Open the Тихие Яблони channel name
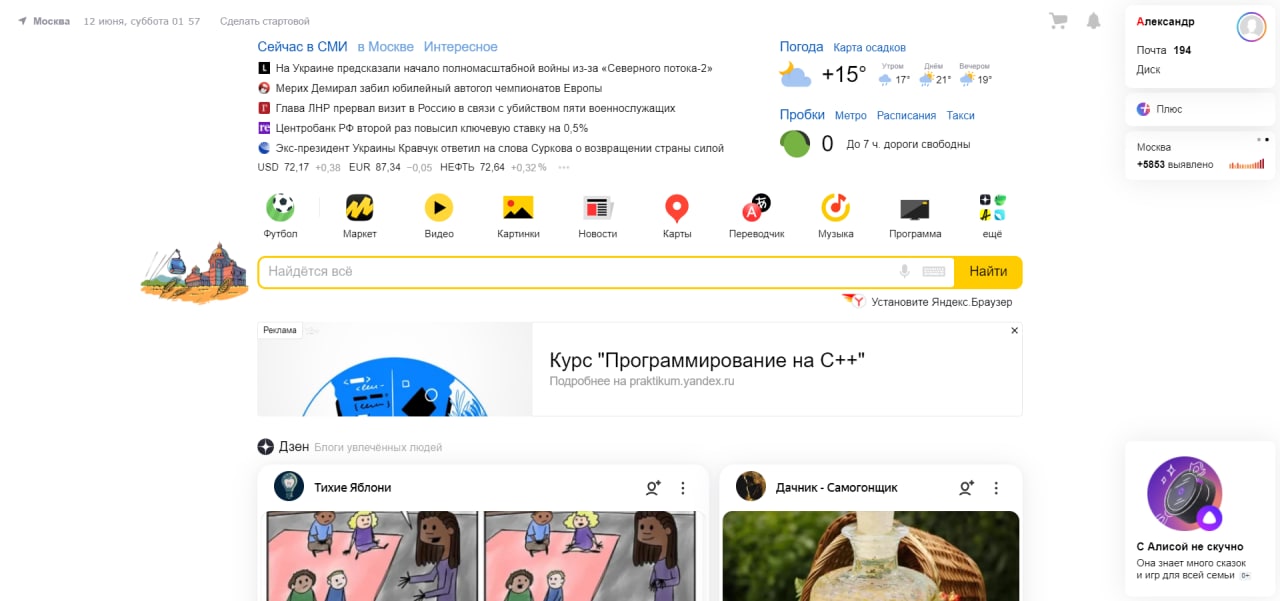1280x601 pixels. pos(353,488)
